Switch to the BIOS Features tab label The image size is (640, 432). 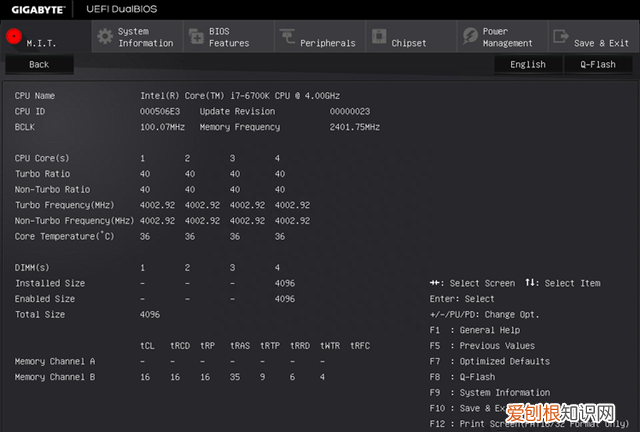coord(229,37)
